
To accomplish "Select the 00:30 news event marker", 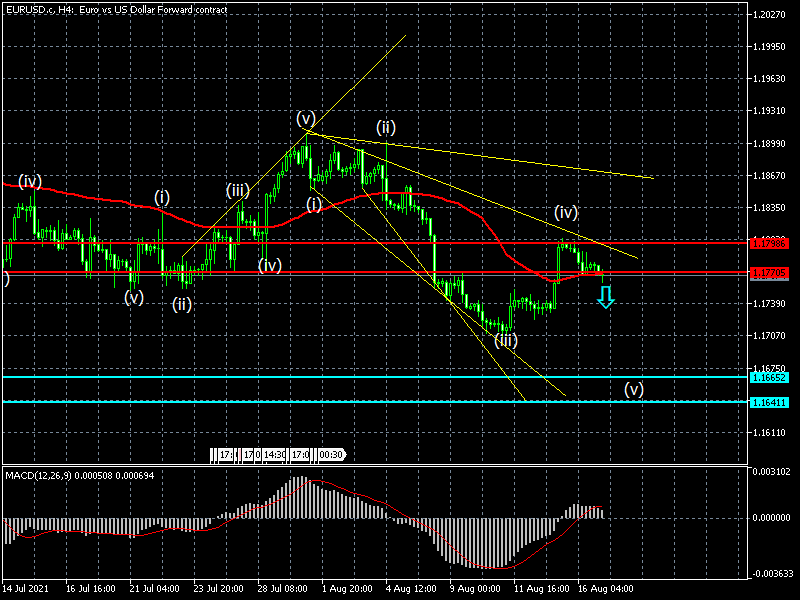I will (x=331, y=455).
